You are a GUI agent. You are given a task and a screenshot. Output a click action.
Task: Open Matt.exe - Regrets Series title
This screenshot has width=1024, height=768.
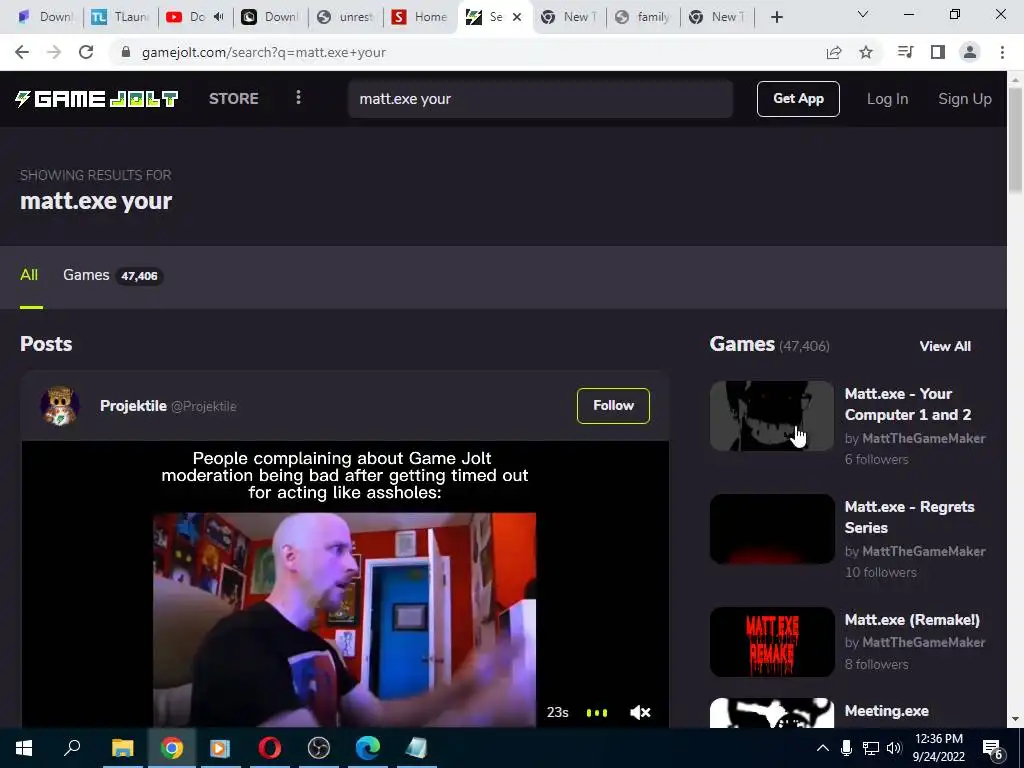[909, 517]
